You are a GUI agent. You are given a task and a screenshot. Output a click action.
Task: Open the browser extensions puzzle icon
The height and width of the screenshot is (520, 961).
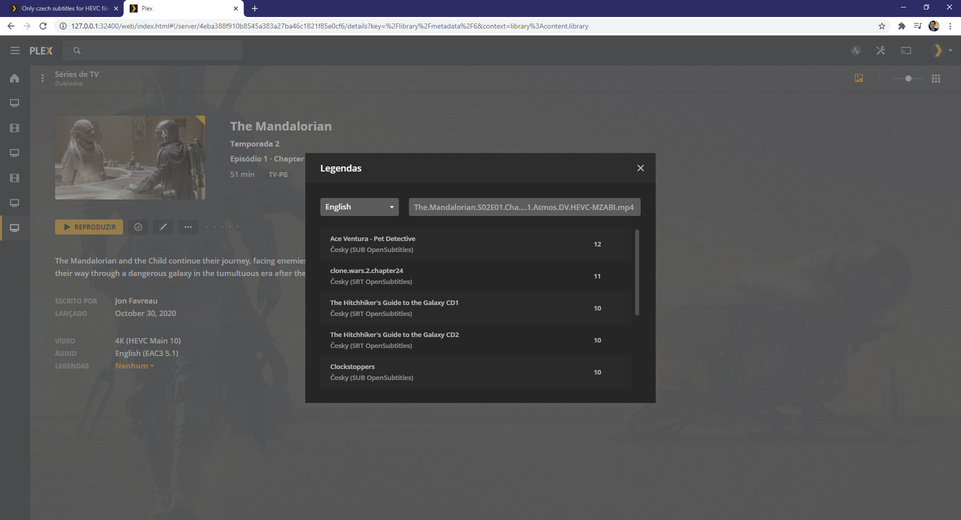(902, 26)
